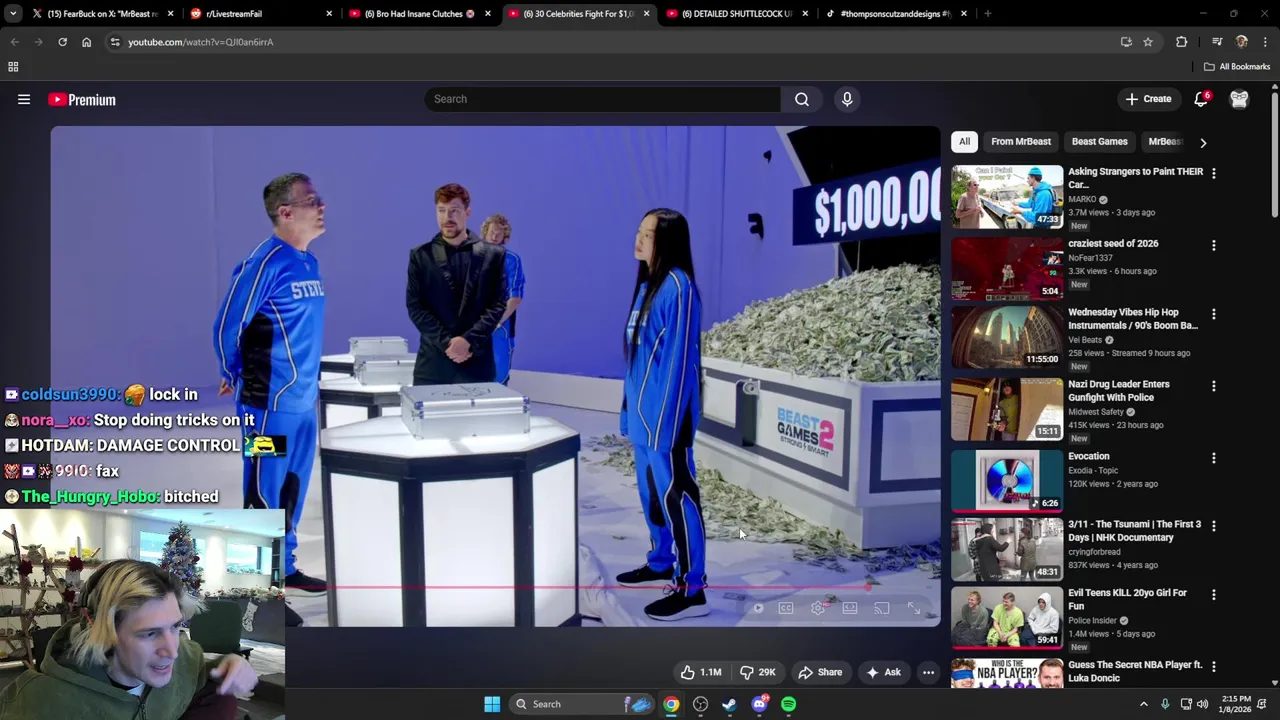Open options menu for Wednesday Vibes Hip Hop
This screenshot has height=720, width=1280.
[x=1213, y=314]
